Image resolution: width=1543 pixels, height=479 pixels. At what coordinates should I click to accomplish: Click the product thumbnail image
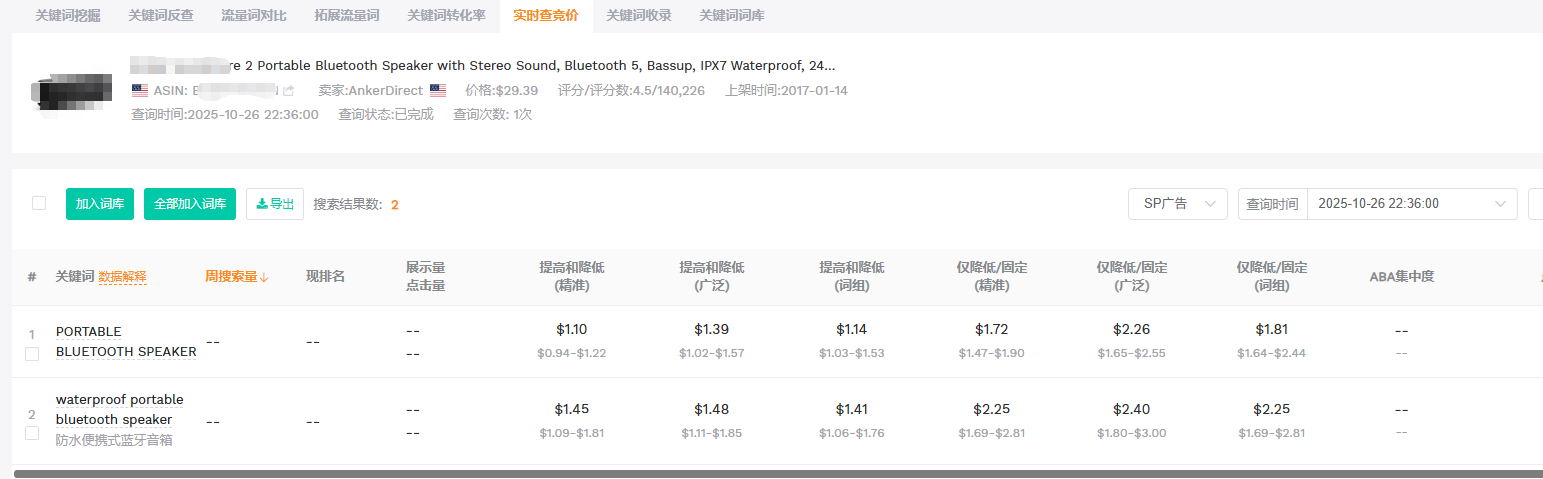tap(72, 92)
